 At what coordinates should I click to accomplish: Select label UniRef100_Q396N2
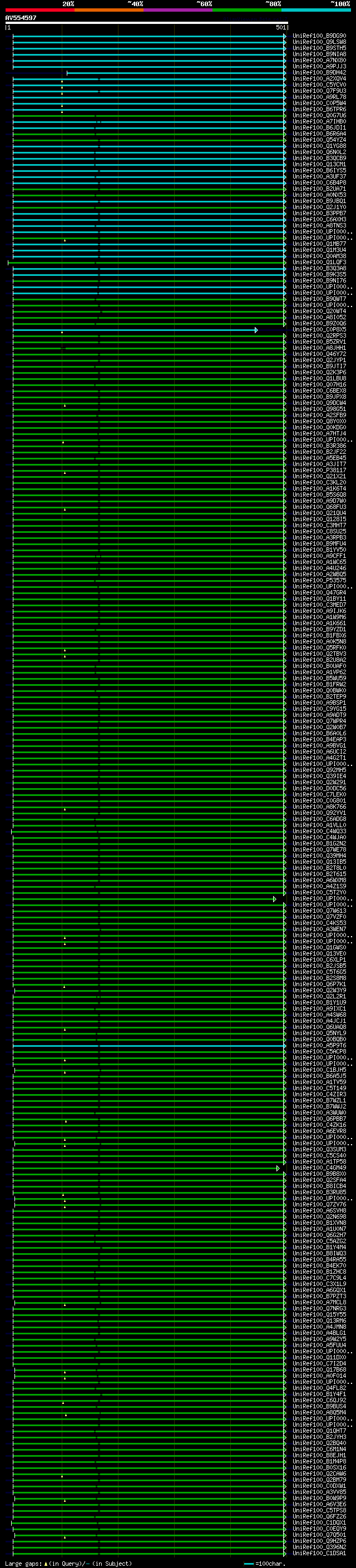tap(319, 1547)
